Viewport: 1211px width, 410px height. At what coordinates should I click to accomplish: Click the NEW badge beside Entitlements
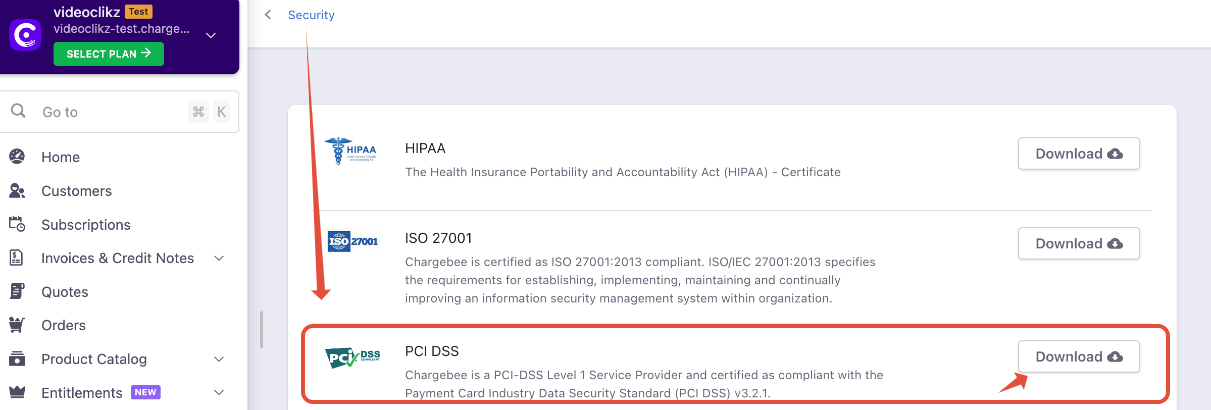[146, 392]
